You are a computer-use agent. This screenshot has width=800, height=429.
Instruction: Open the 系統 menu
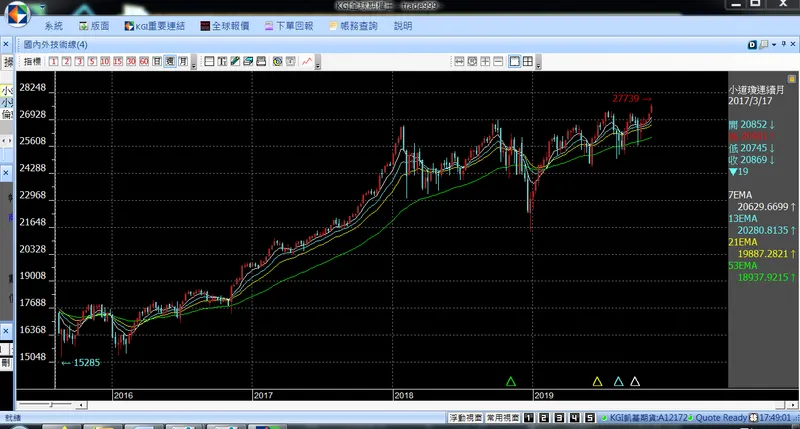click(x=53, y=26)
